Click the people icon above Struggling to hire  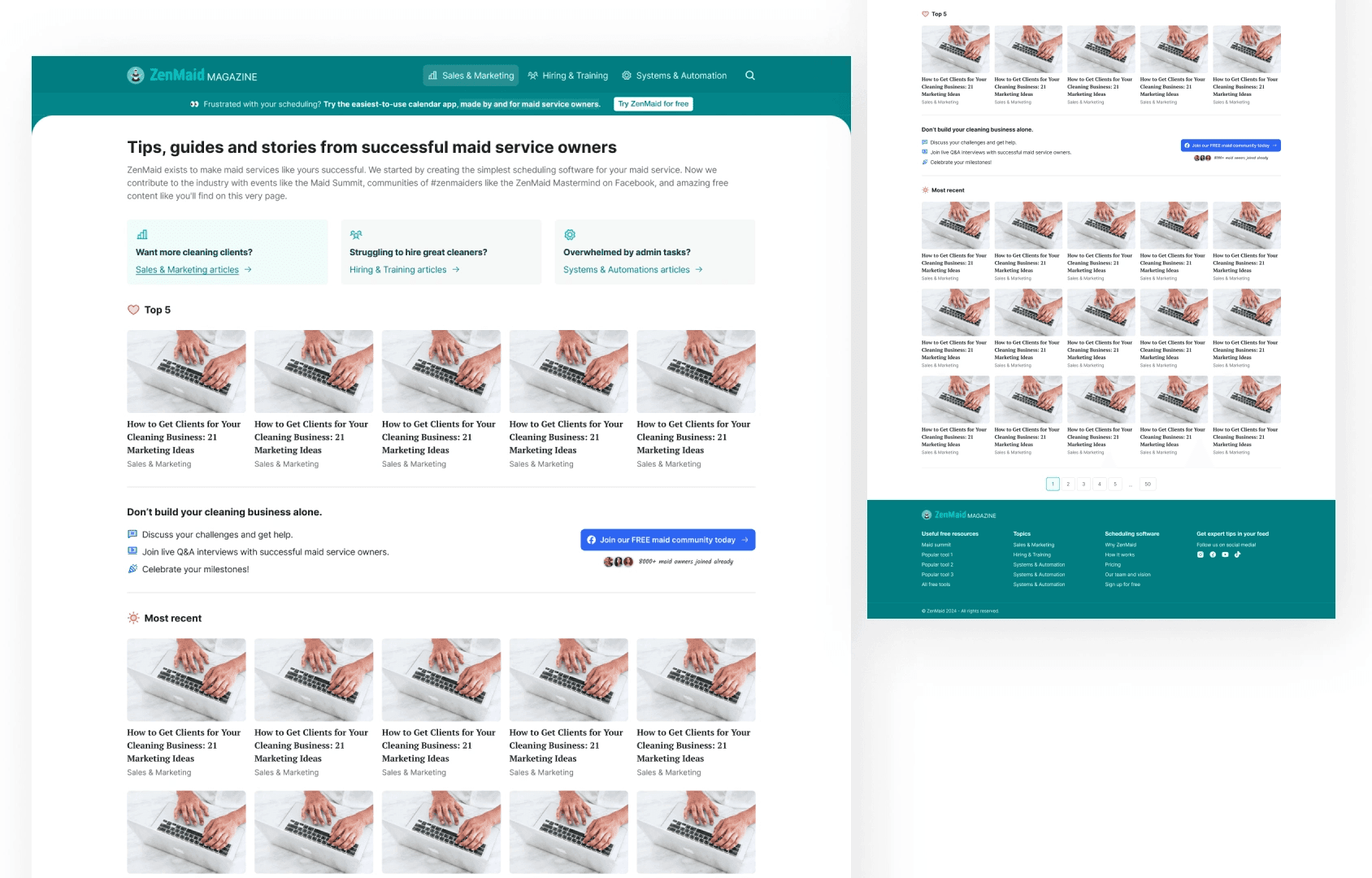click(355, 235)
